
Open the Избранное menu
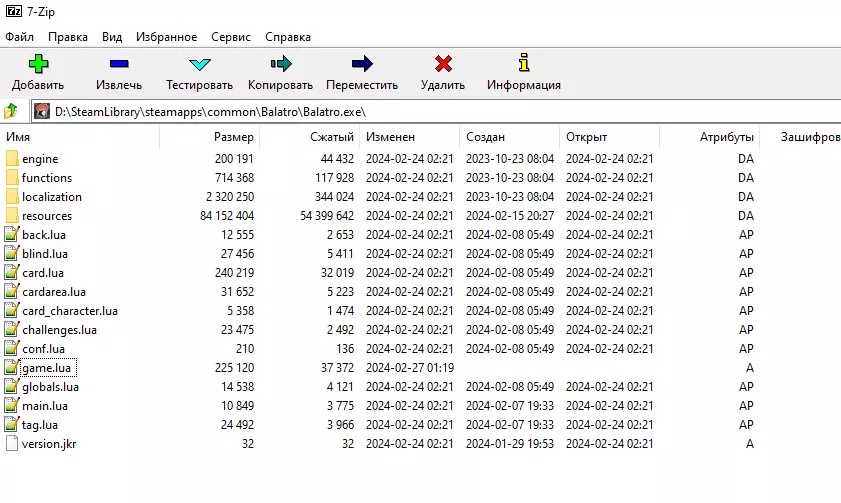166,37
